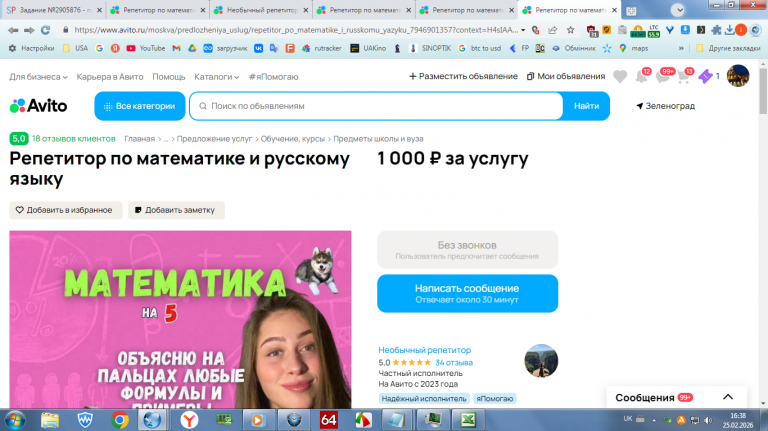Open the VK bookmark icon

[x=258, y=48]
